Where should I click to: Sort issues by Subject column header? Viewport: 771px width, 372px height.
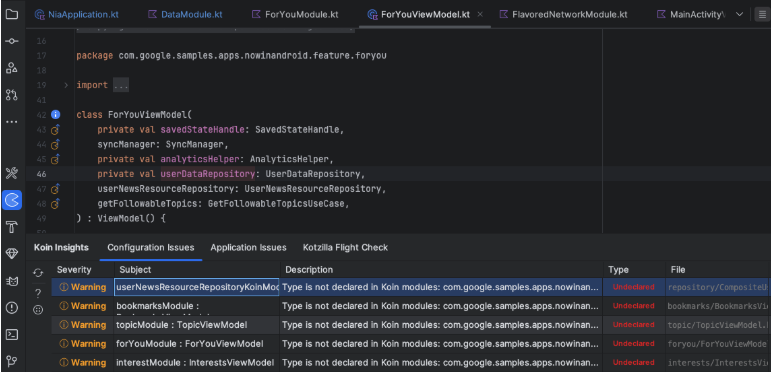tap(197, 270)
